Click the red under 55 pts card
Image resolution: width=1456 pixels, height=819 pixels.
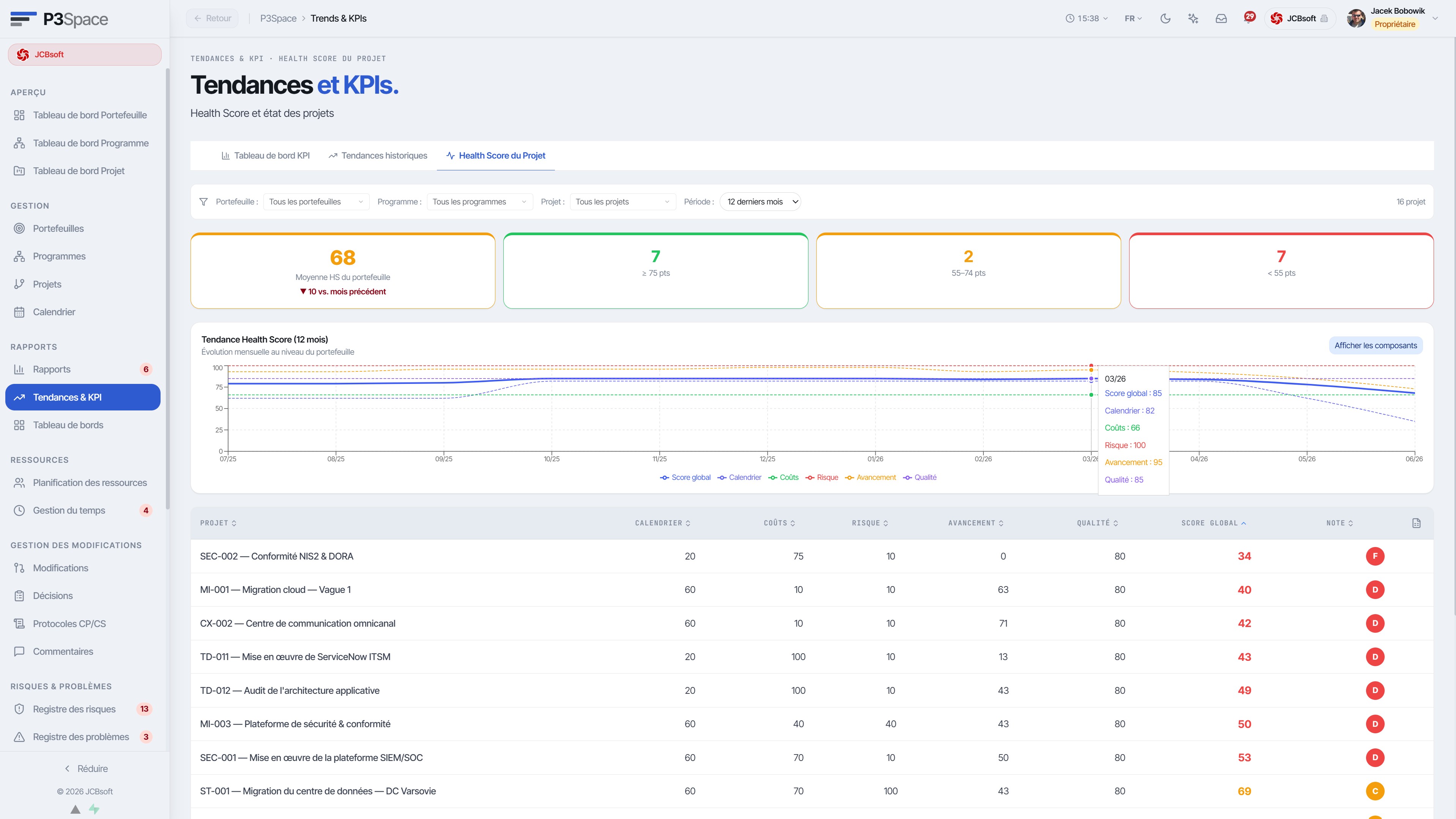(x=1281, y=270)
